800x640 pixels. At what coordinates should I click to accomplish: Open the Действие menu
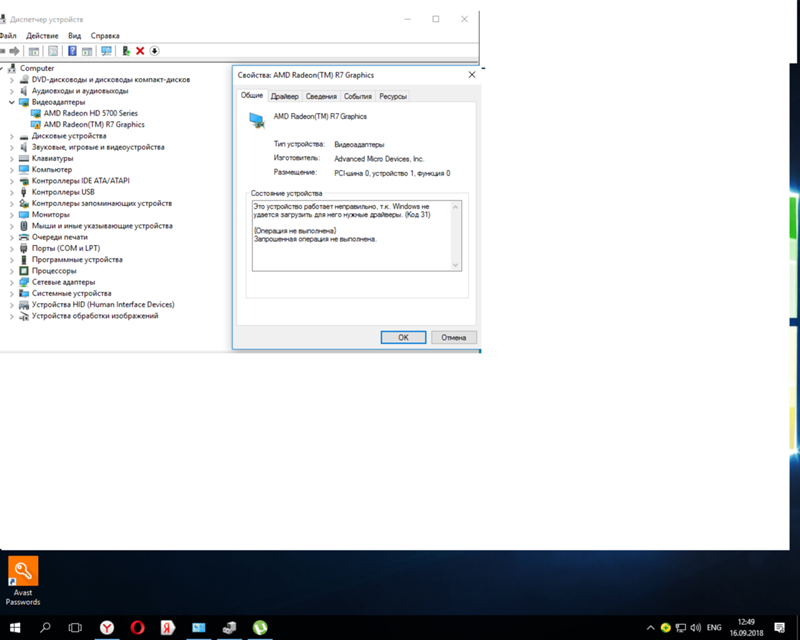(42, 36)
